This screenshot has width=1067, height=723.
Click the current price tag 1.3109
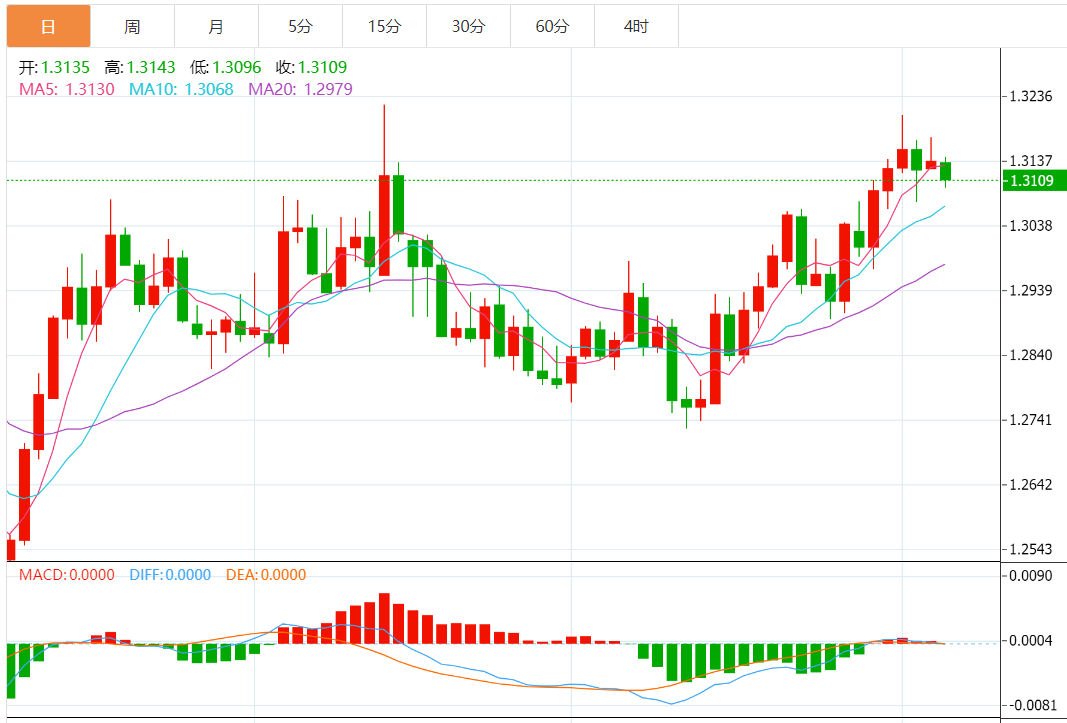pyautogui.click(x=1034, y=181)
